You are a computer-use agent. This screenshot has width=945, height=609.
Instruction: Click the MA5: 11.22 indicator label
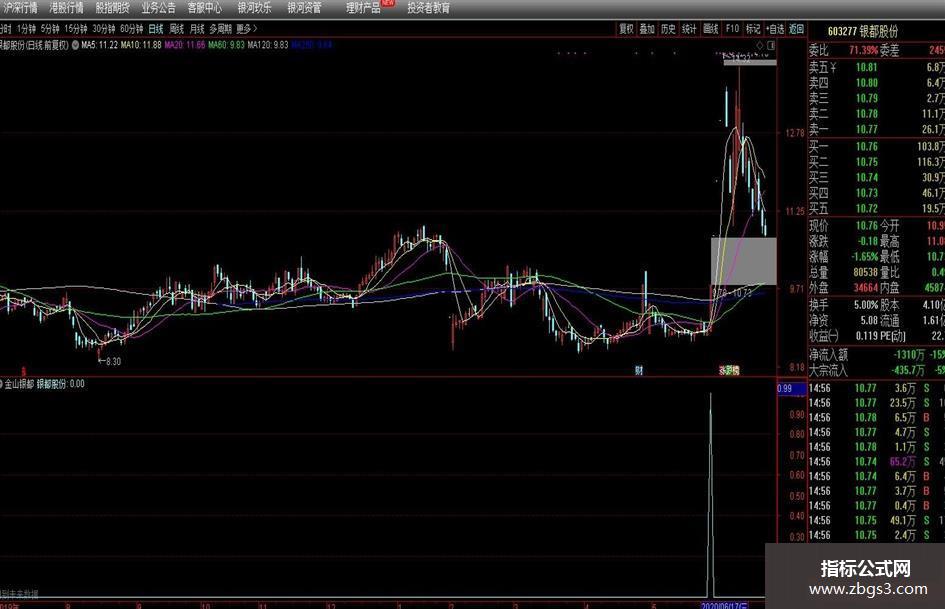tap(99, 45)
